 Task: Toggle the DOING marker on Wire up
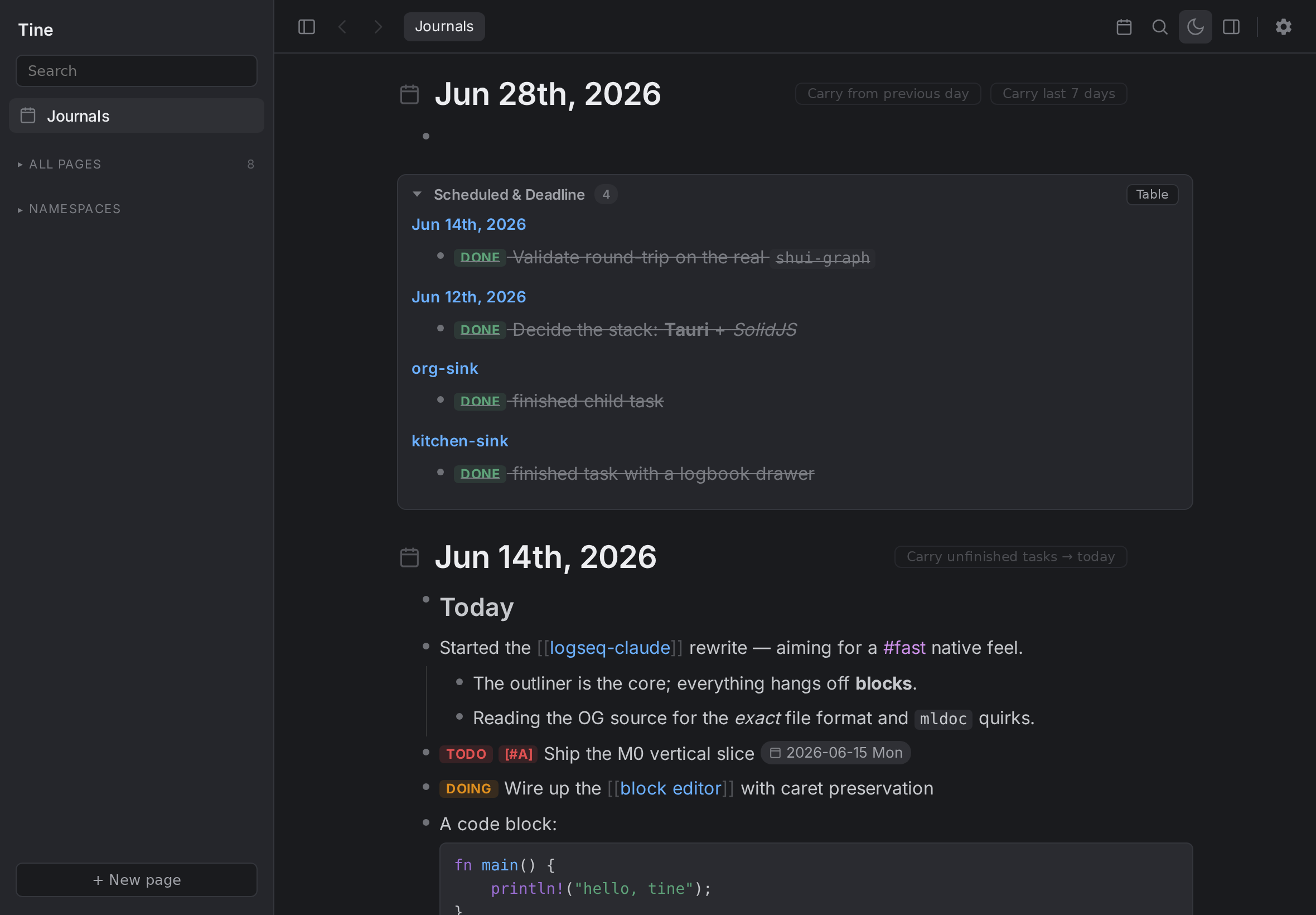click(468, 789)
